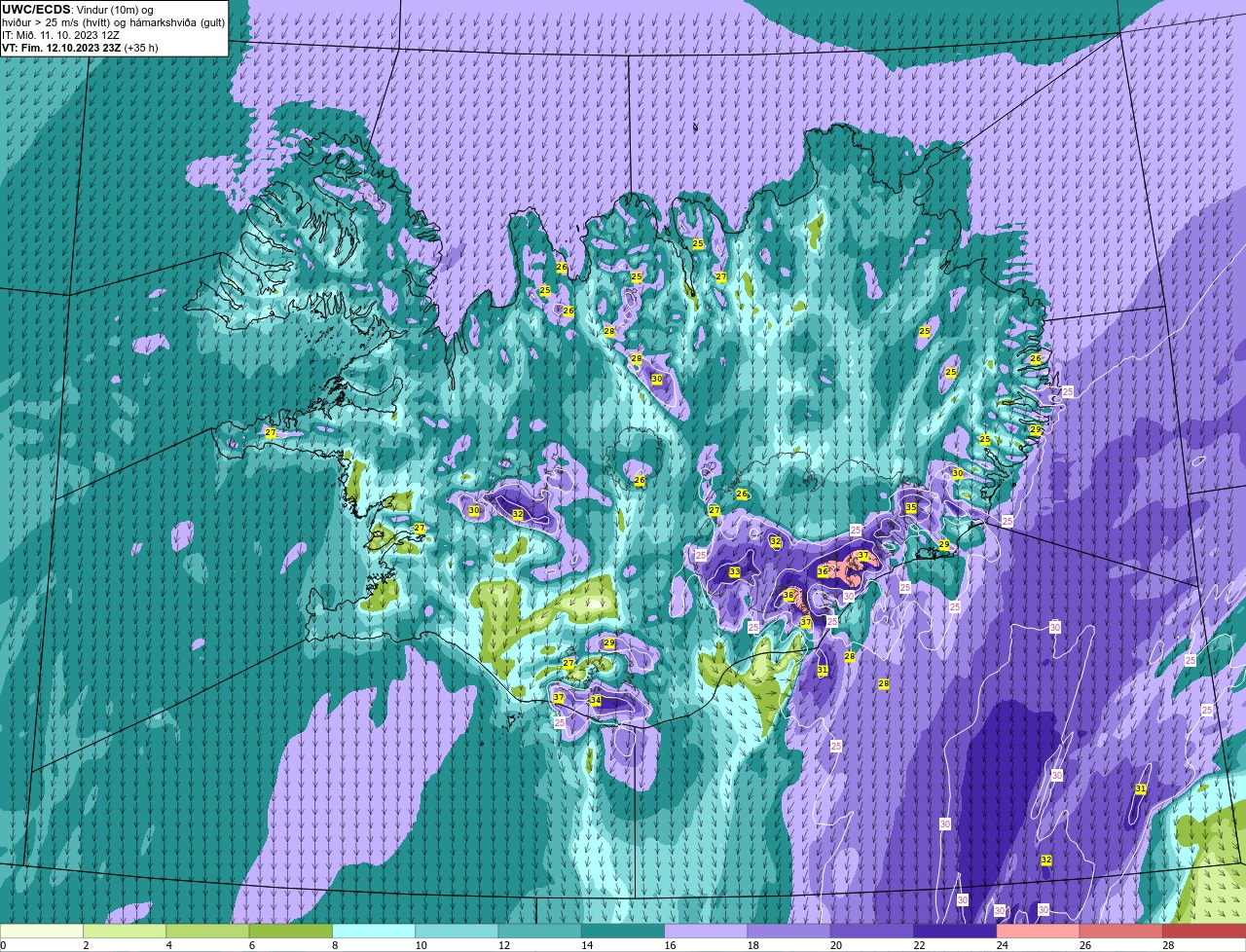1246x952 pixels.
Task: Select the yellow '34' gust label
Action: [596, 701]
